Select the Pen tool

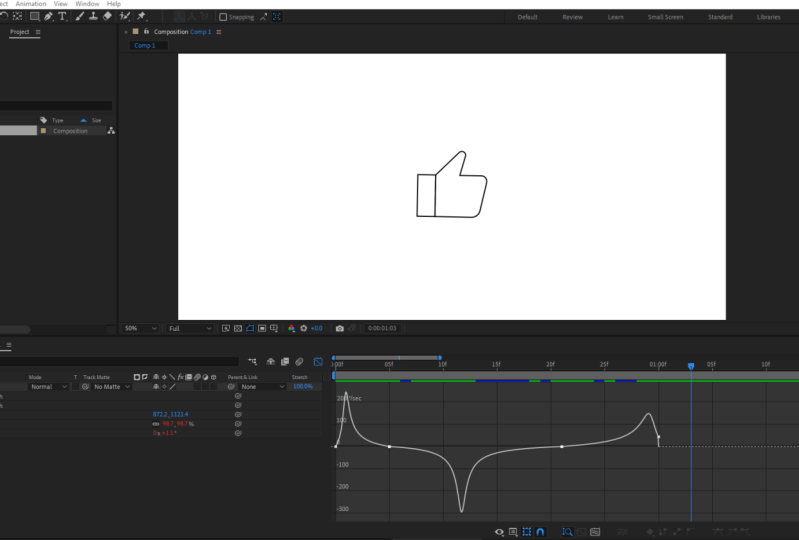point(48,16)
